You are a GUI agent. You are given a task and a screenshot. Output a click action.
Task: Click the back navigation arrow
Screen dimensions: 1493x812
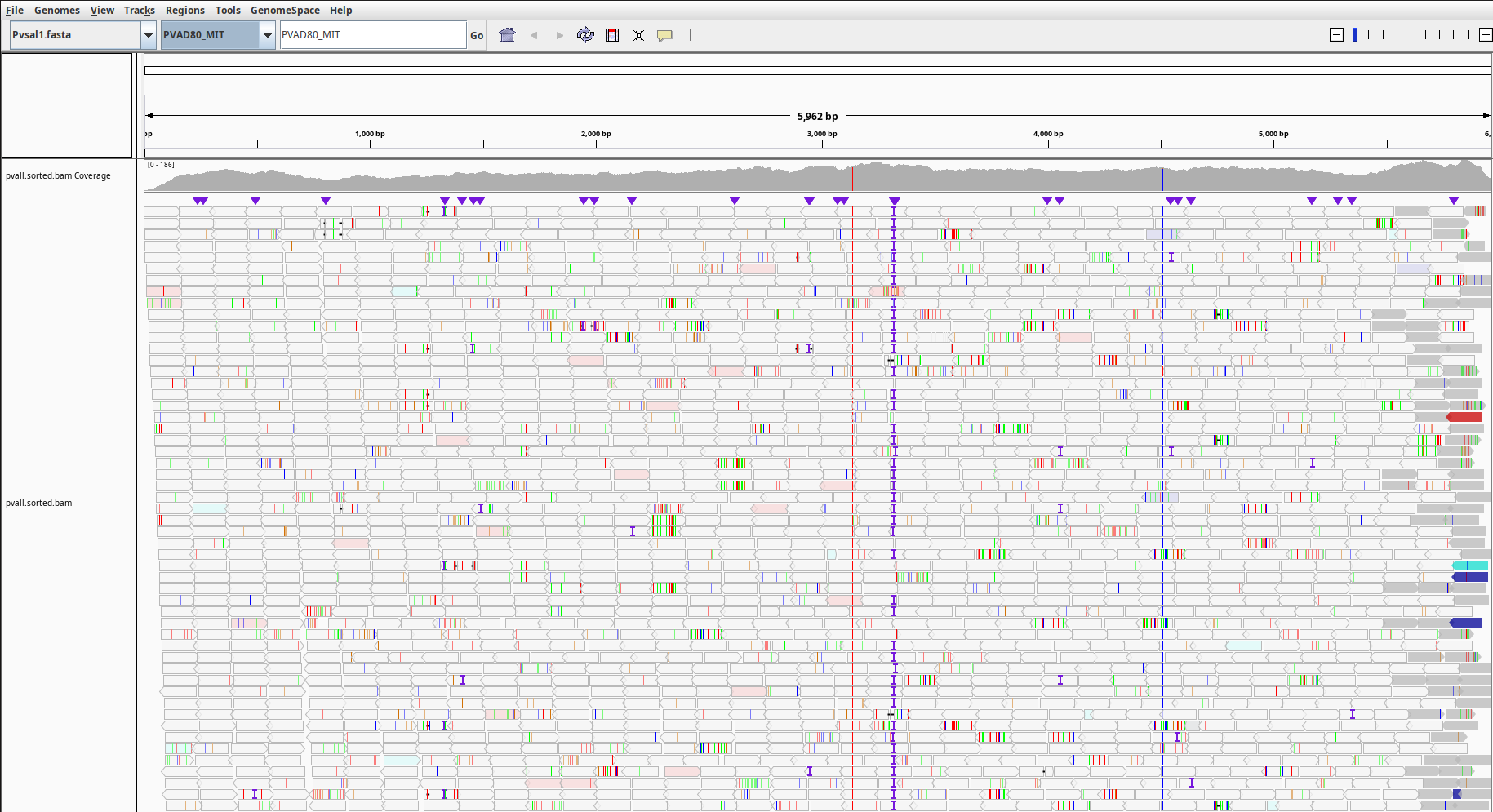[x=534, y=34]
